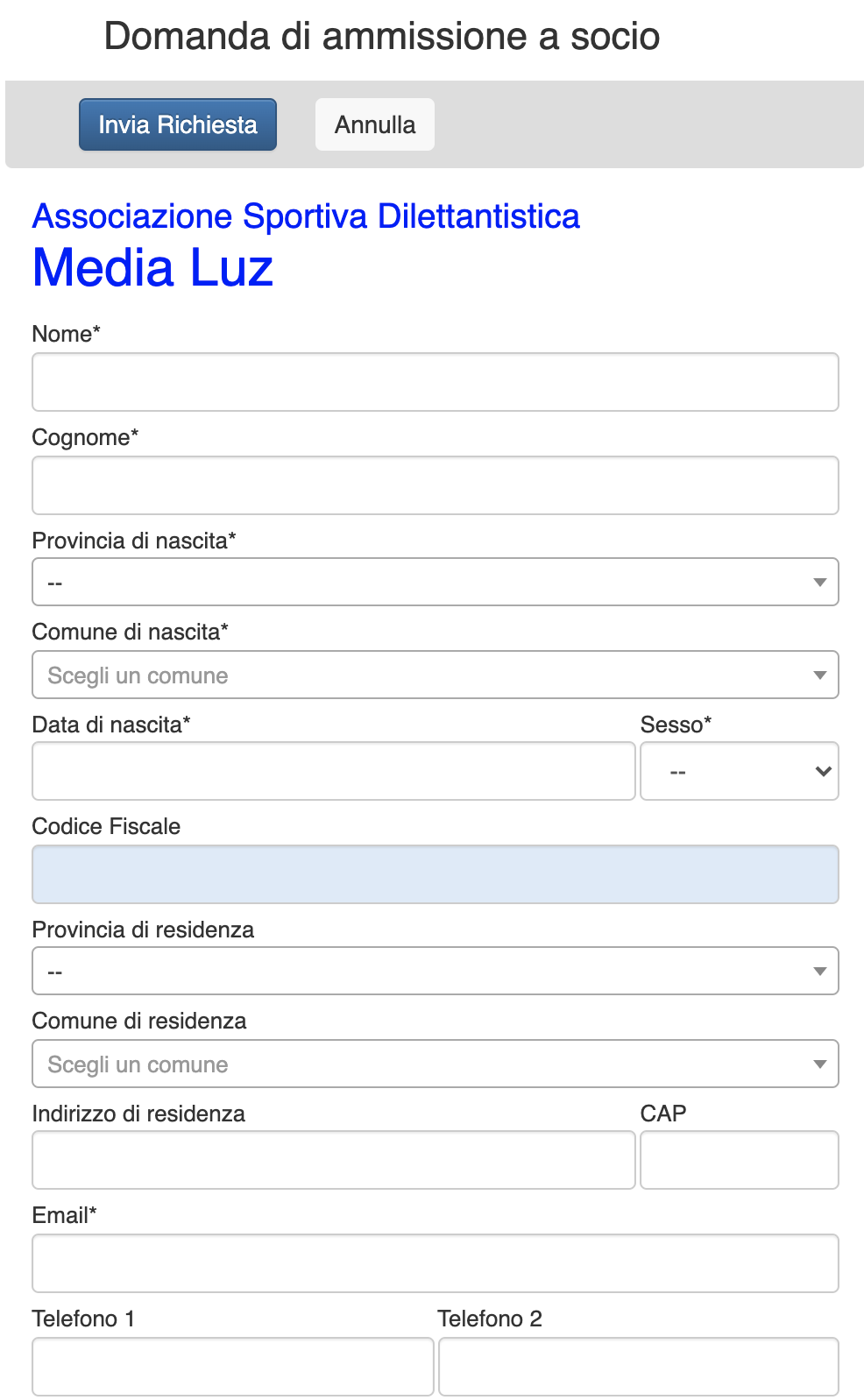864x1400 pixels.
Task: Click the Data di nascita field
Action: [333, 771]
